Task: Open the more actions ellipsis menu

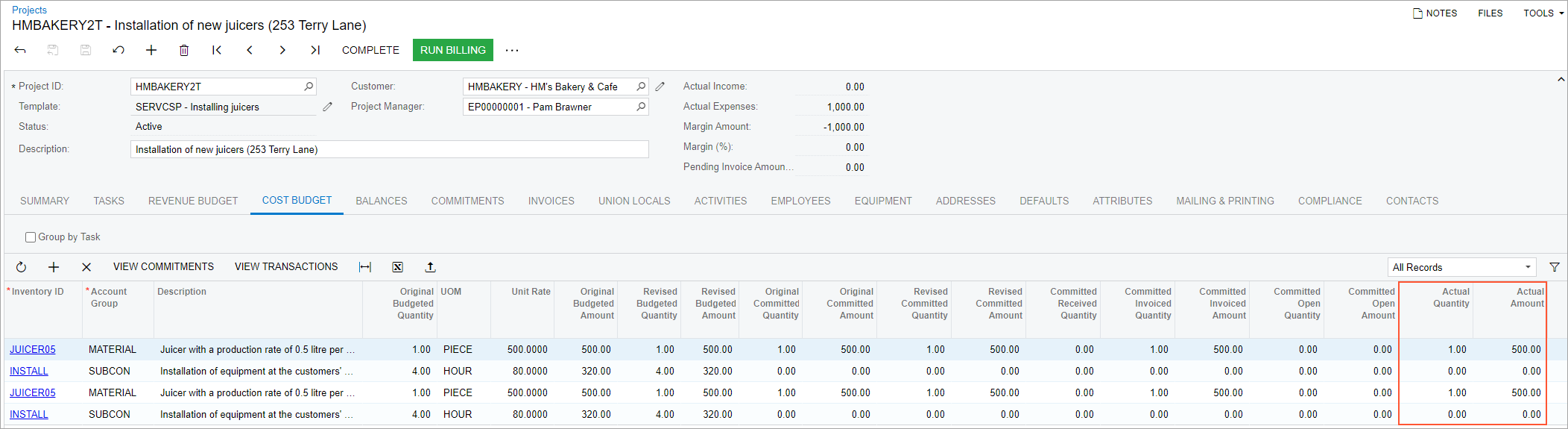Action: [x=512, y=50]
